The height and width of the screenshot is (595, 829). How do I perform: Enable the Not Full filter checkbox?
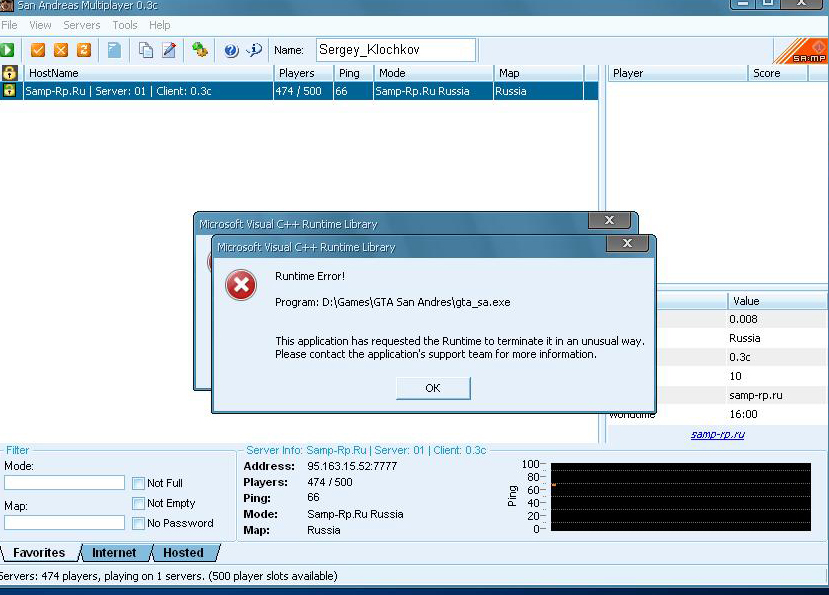tap(138, 483)
